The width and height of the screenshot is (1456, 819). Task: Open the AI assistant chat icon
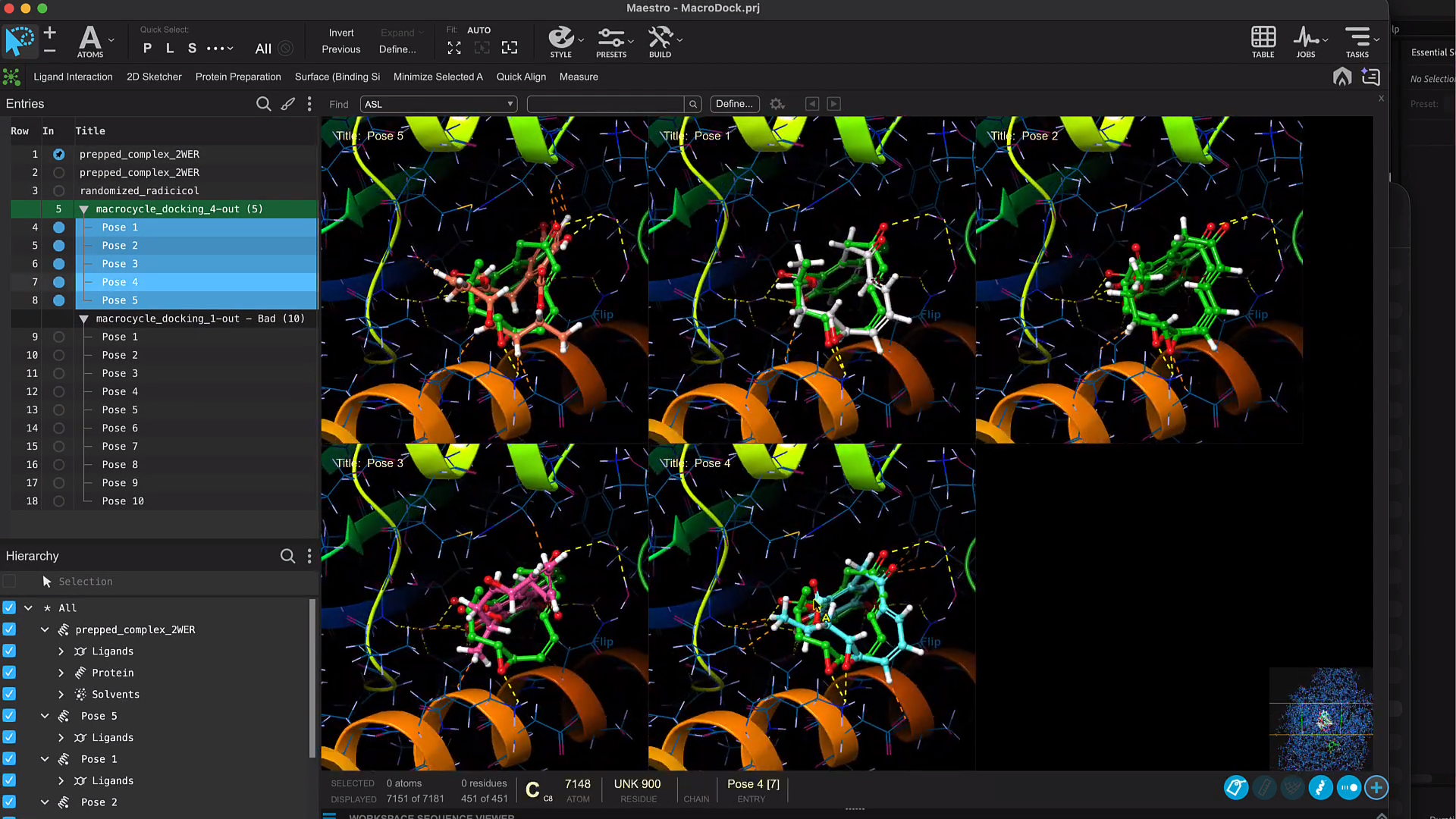1370,77
